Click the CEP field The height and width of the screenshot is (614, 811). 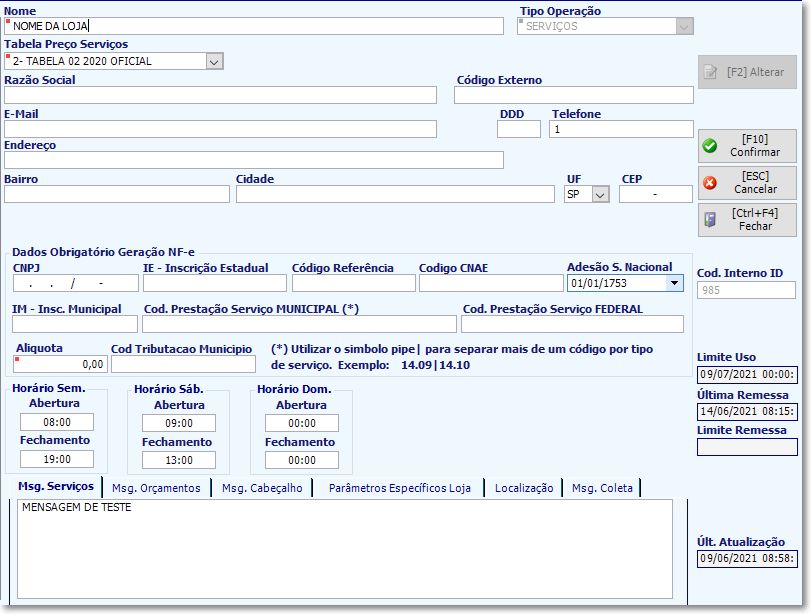click(656, 194)
